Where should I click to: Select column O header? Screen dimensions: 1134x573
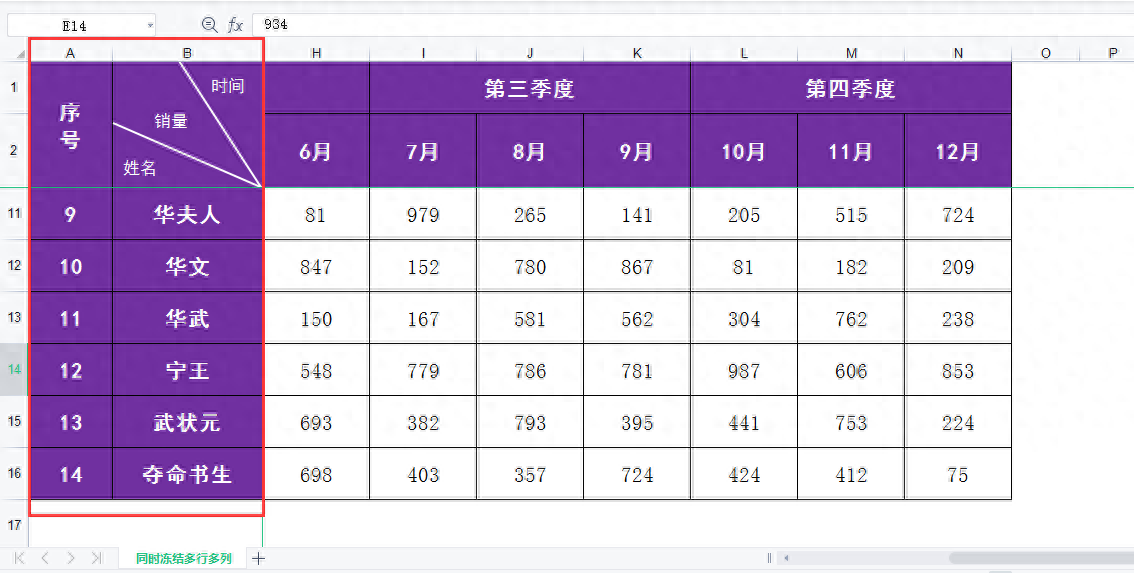pos(1046,54)
